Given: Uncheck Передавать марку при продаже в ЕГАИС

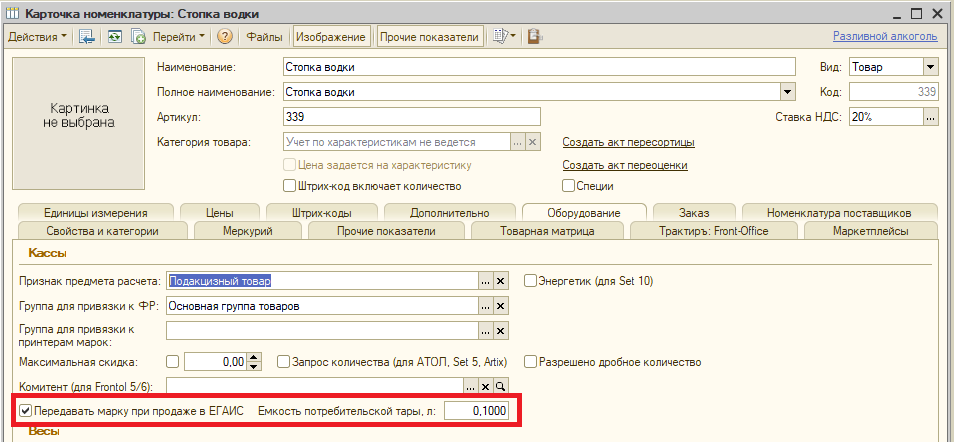Looking at the screenshot, I should tap(26, 411).
